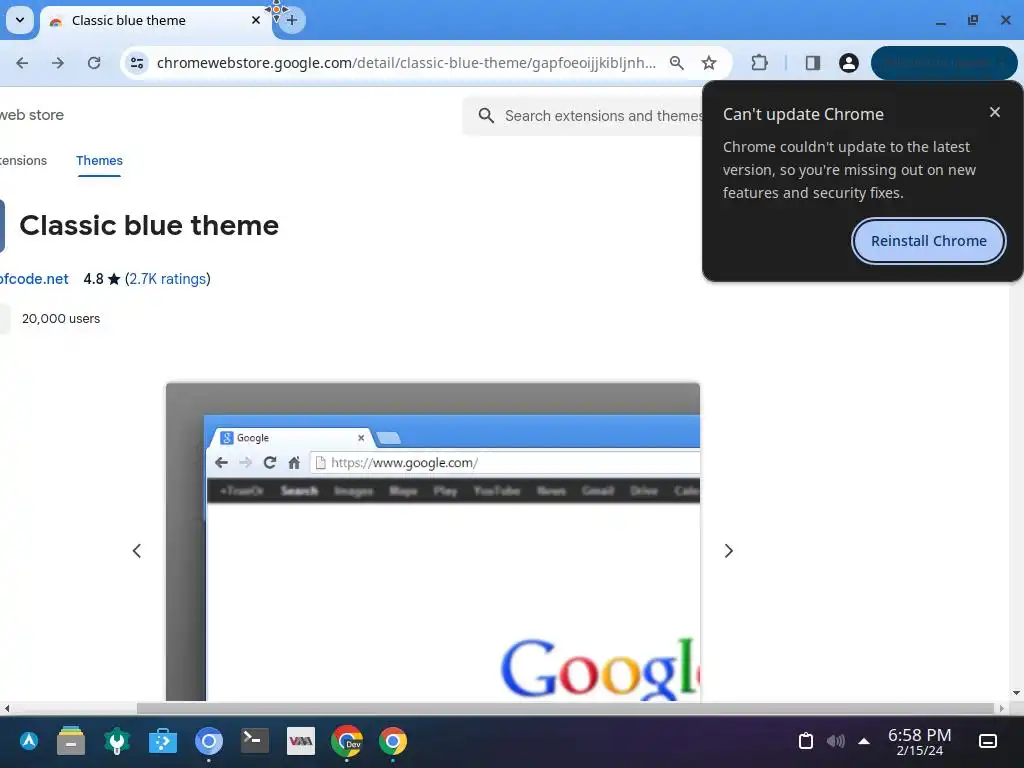Switch to the Themes tab

(x=99, y=161)
